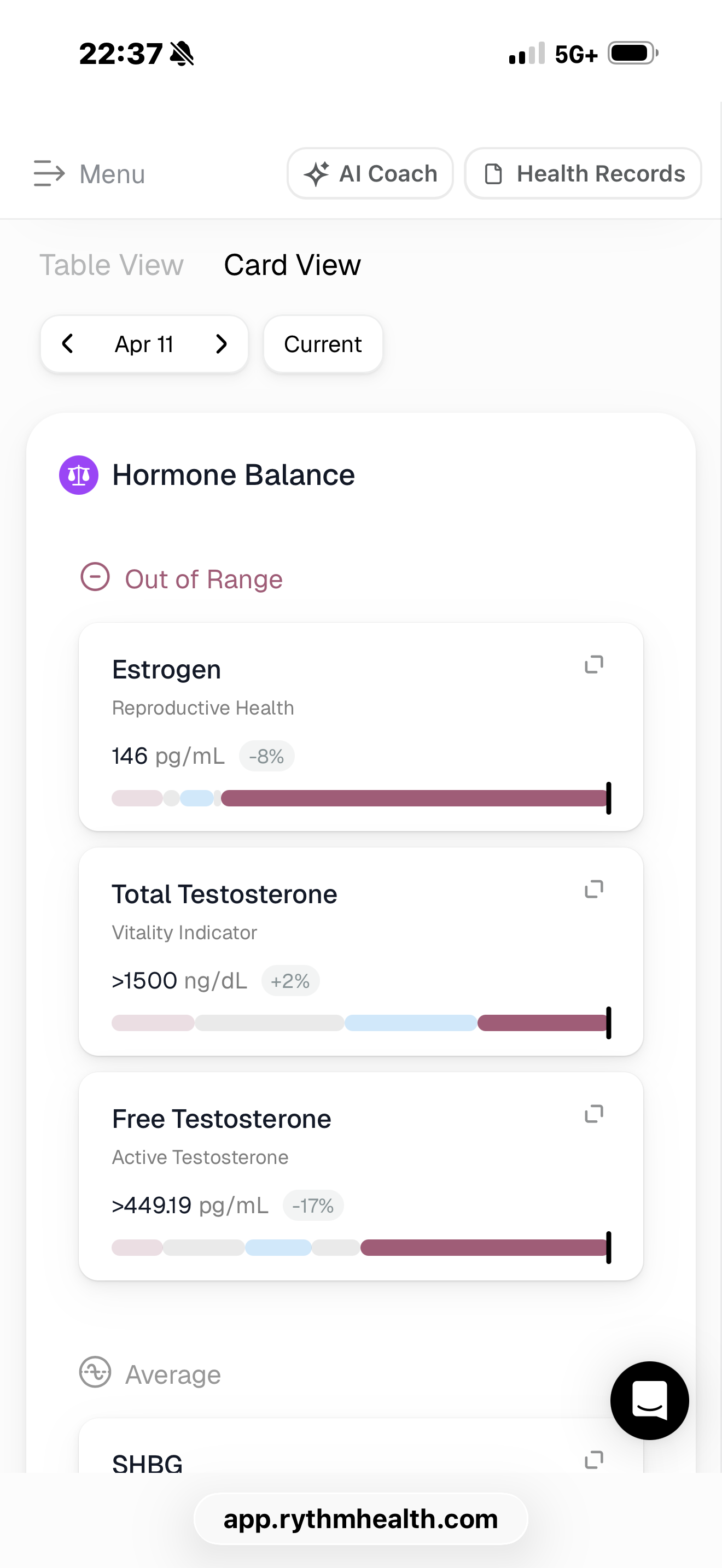Viewport: 722px width, 1568px height.
Task: Expand the Estrogen card details icon
Action: 593,665
